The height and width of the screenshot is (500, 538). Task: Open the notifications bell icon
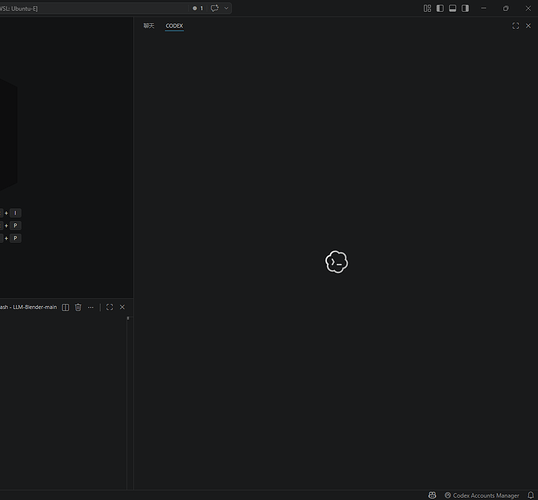[x=530, y=495]
